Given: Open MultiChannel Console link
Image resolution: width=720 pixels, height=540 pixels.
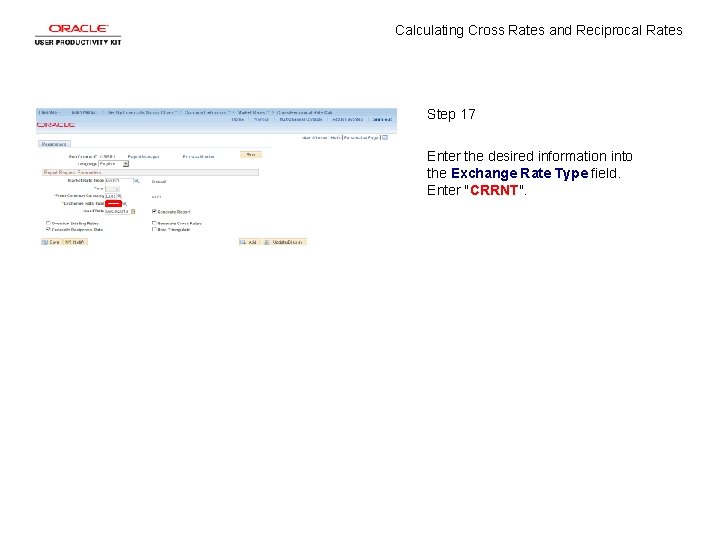Looking at the screenshot, I should point(301,119).
